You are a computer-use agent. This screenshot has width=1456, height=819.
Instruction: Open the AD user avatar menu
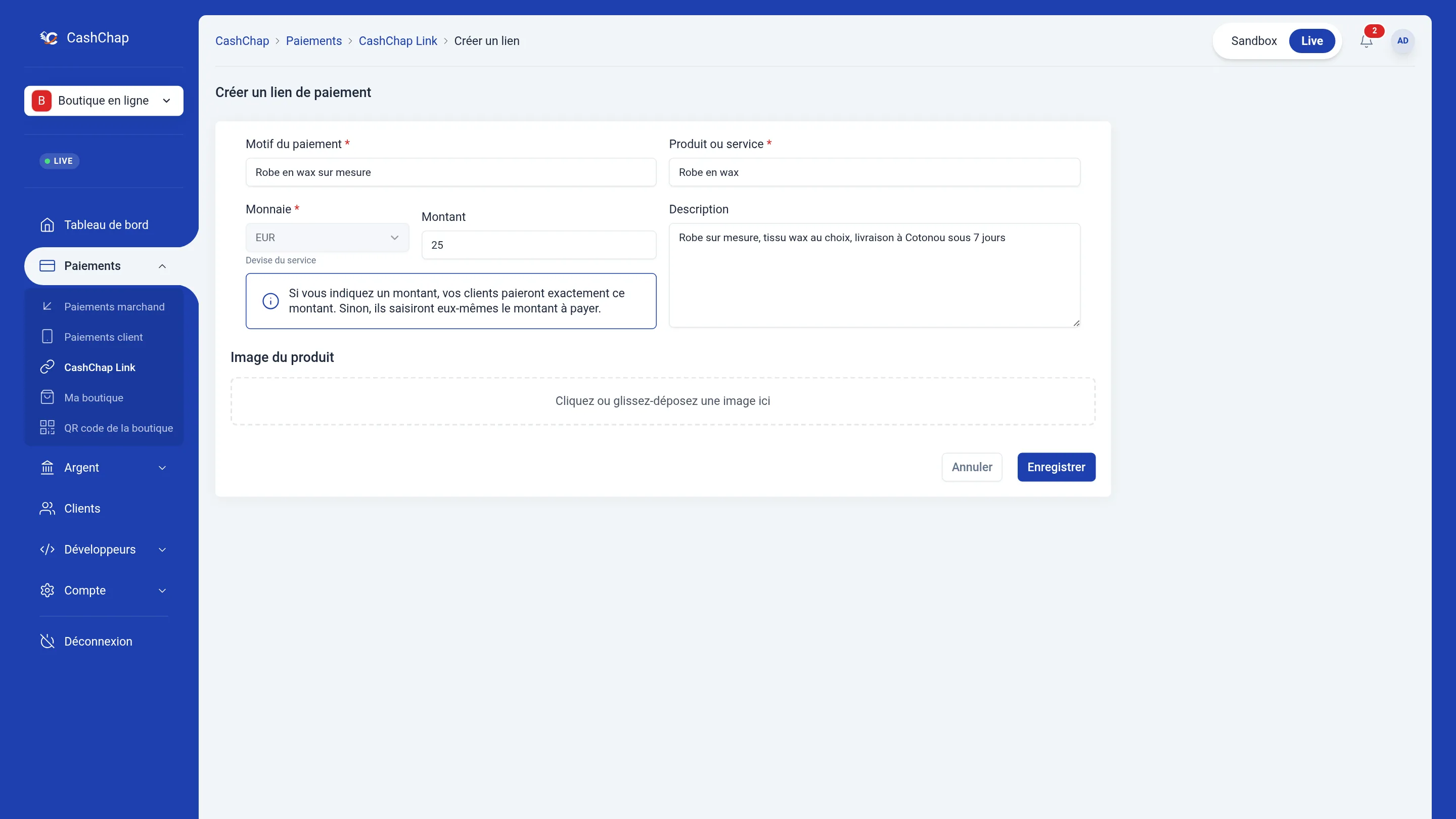coord(1402,40)
